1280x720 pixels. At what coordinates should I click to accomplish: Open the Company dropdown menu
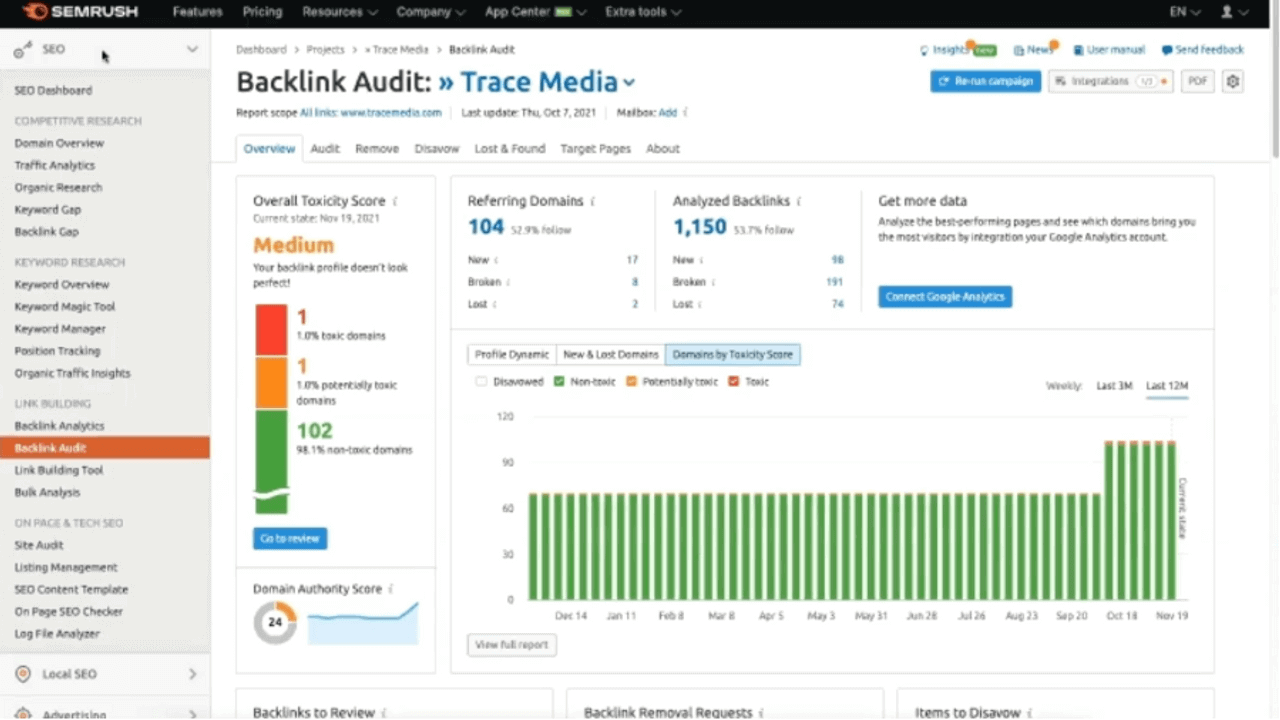pos(430,12)
